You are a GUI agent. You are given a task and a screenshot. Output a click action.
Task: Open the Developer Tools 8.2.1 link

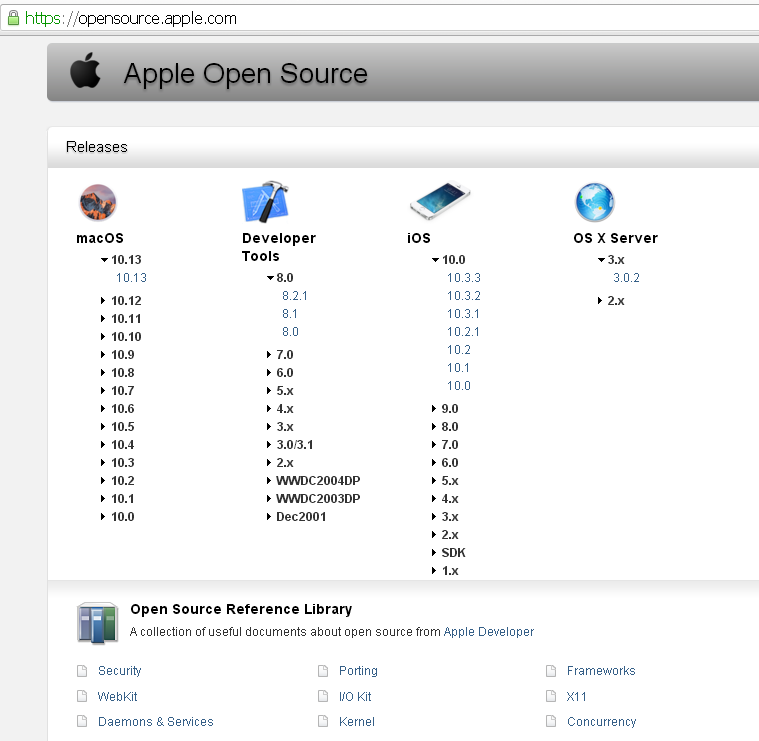tap(295, 296)
